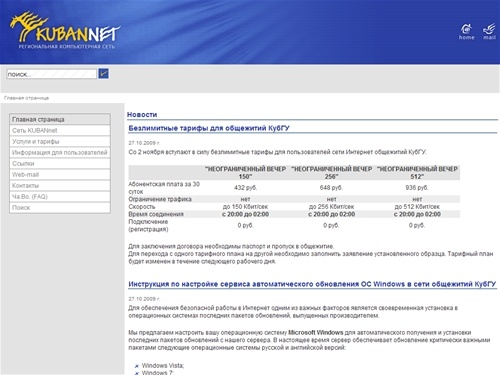Screen dimensions: 500x375
Task: Open Инструкция по настройке сервиса article link
Action: tap(312, 284)
